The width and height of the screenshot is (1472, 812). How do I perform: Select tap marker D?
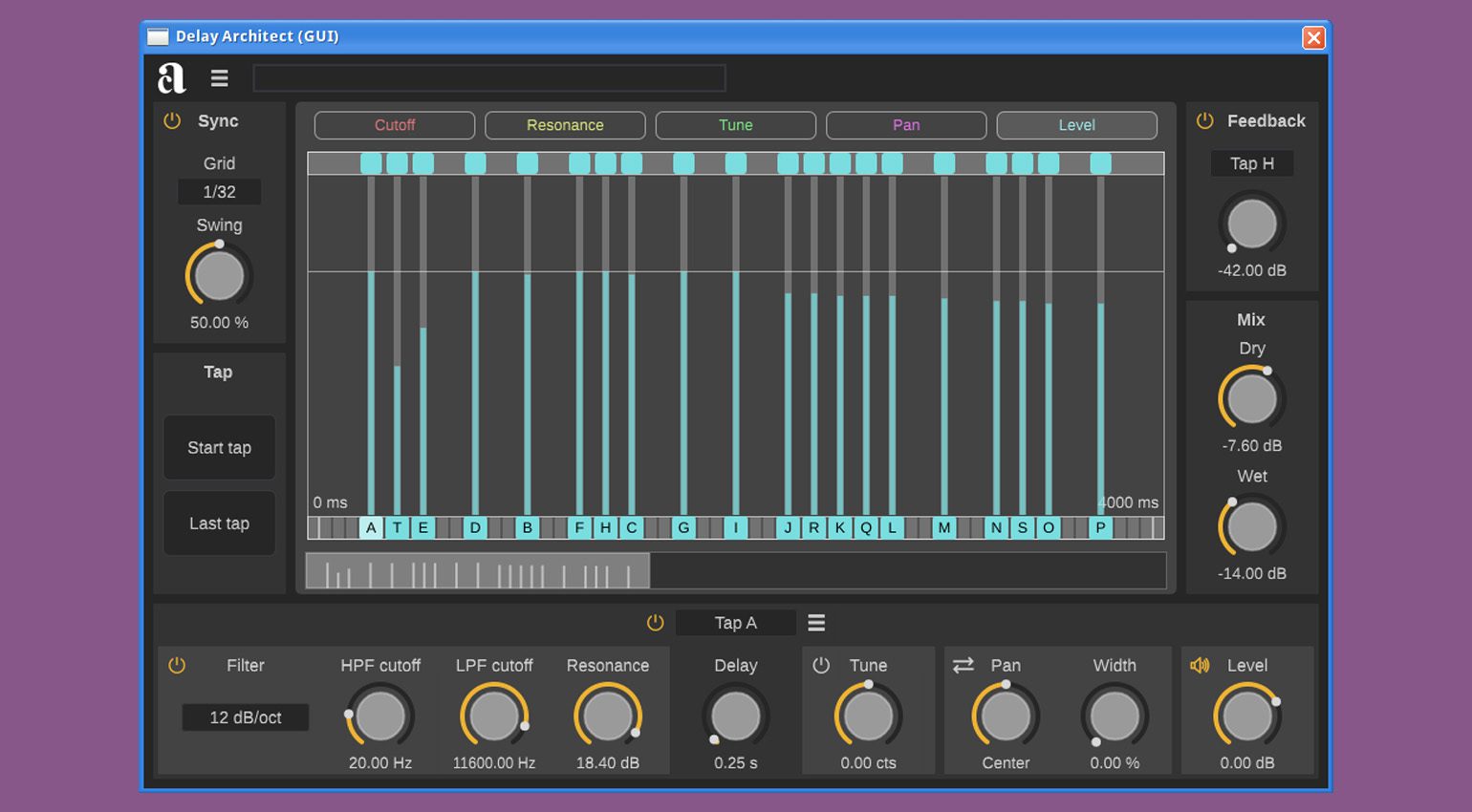[475, 527]
